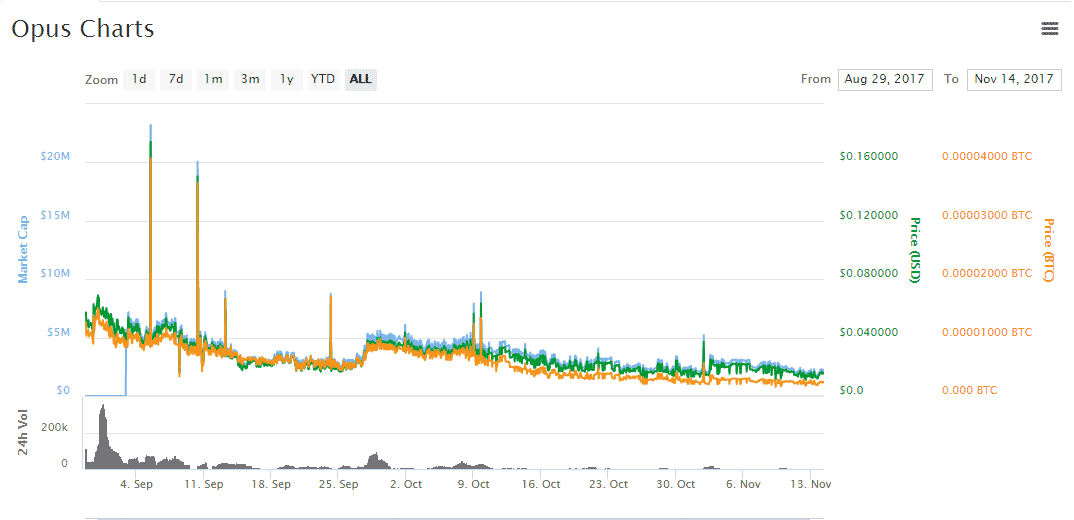Click the Zoom label text
1074x520 pixels.
[x=101, y=80]
